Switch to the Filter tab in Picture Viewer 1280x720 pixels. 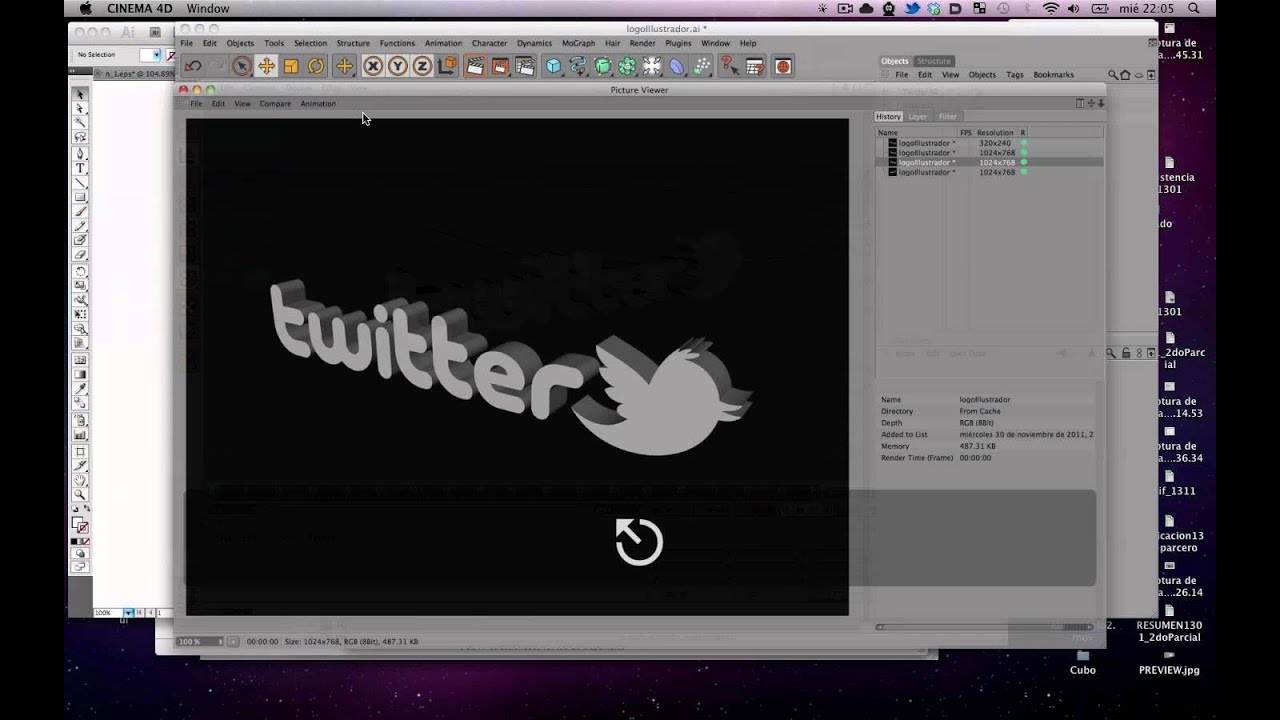[947, 117]
